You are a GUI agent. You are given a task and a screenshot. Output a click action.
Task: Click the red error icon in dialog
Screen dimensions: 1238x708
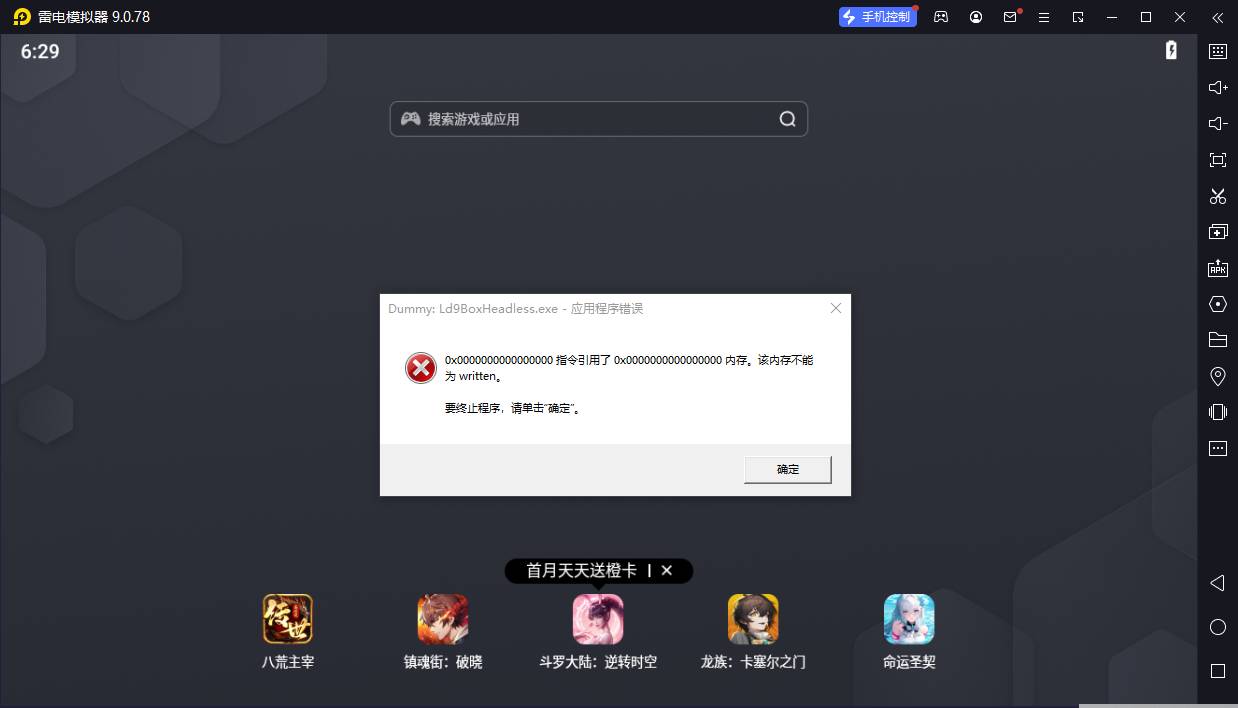(421, 368)
